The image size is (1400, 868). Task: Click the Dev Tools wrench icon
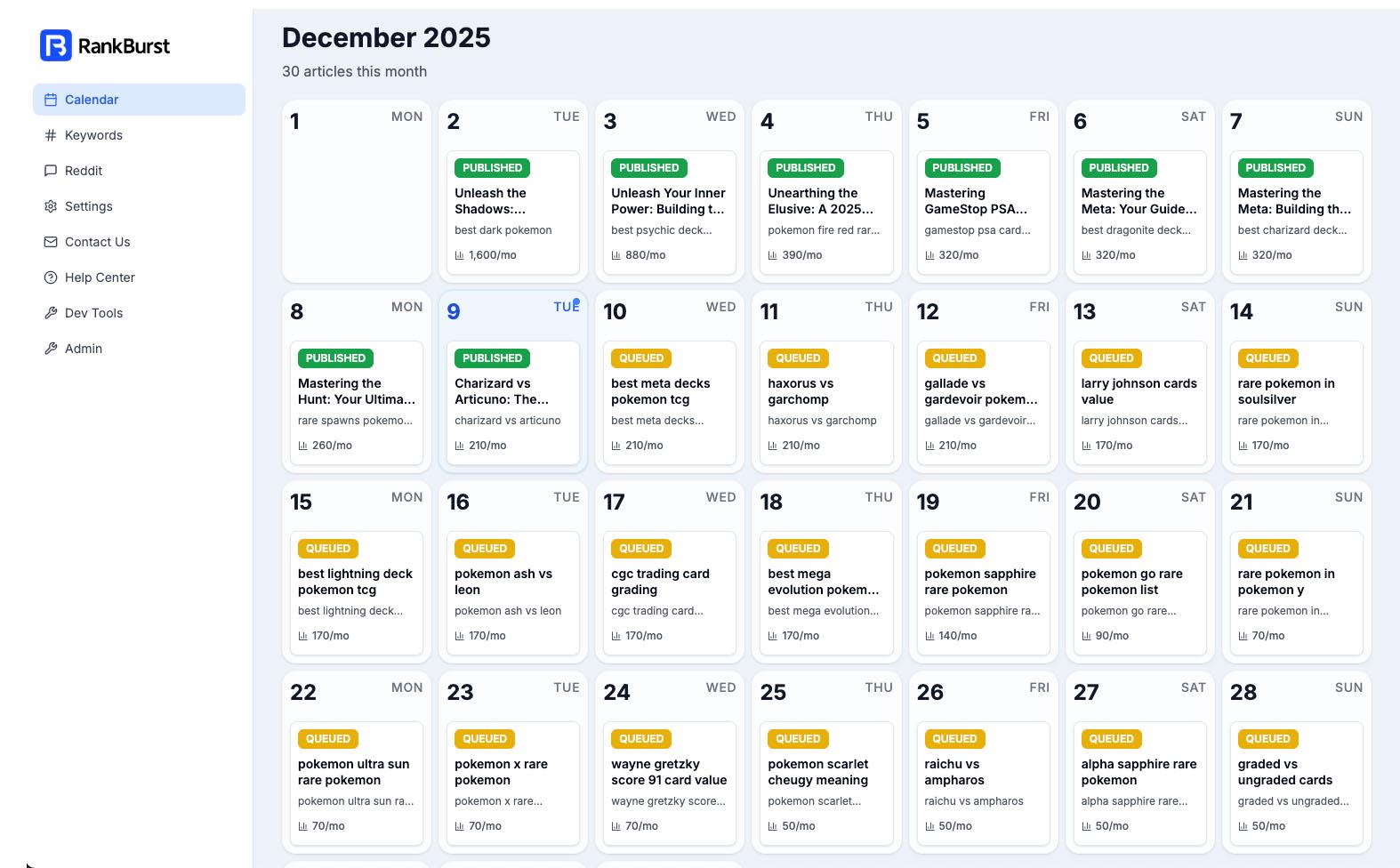tap(51, 313)
